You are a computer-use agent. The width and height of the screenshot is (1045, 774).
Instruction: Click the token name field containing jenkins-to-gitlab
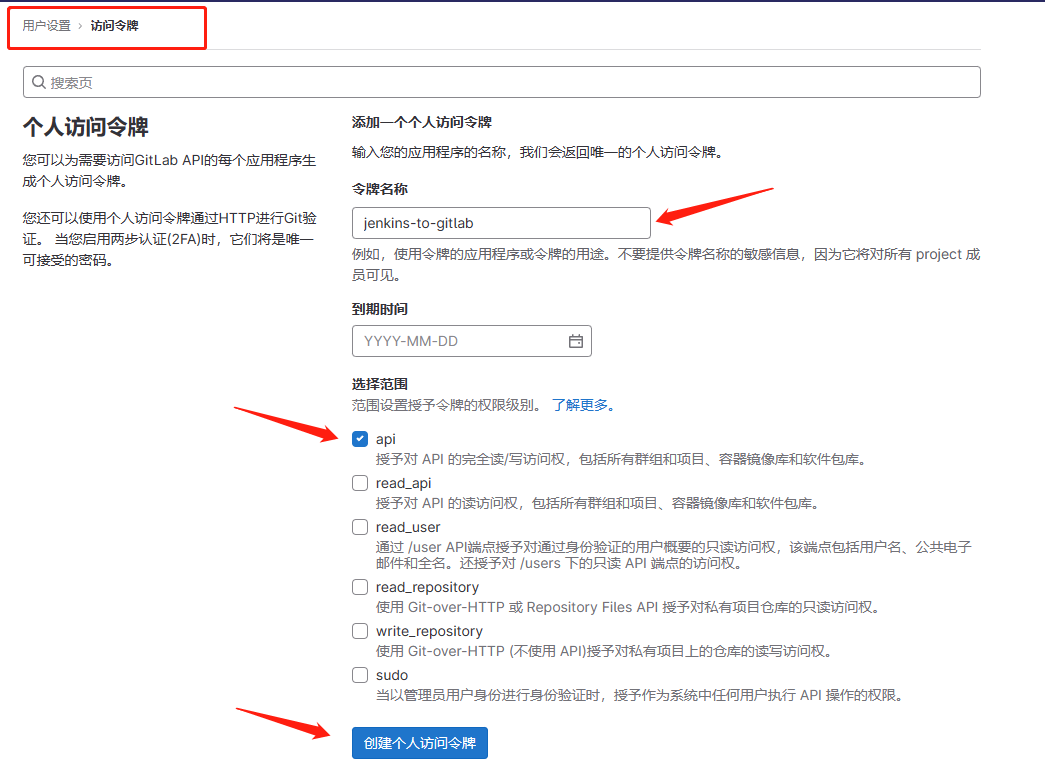(500, 223)
